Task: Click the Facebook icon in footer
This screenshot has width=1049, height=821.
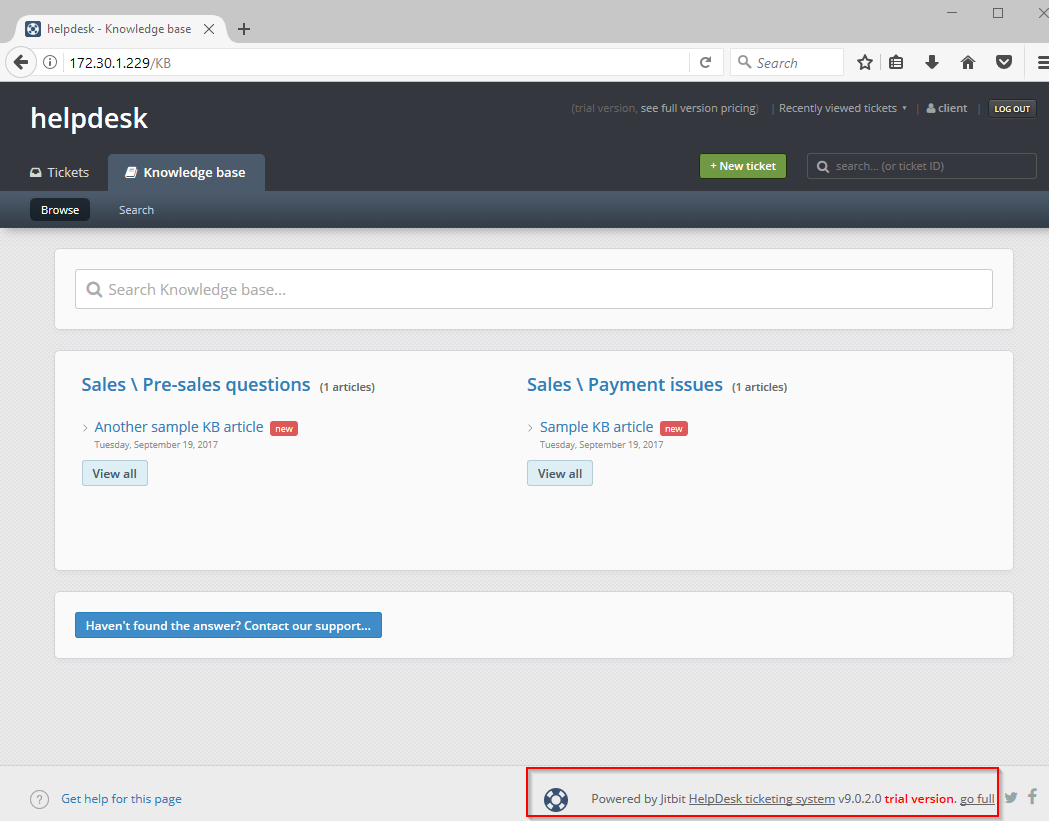Action: (x=1032, y=797)
